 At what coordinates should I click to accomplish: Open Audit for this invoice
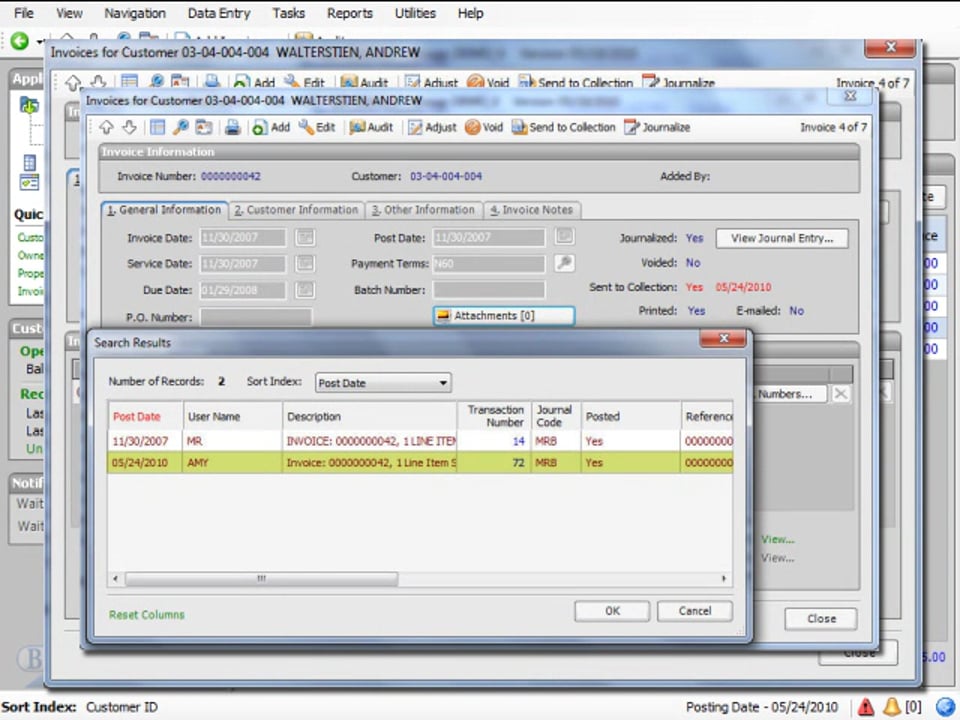(x=371, y=127)
